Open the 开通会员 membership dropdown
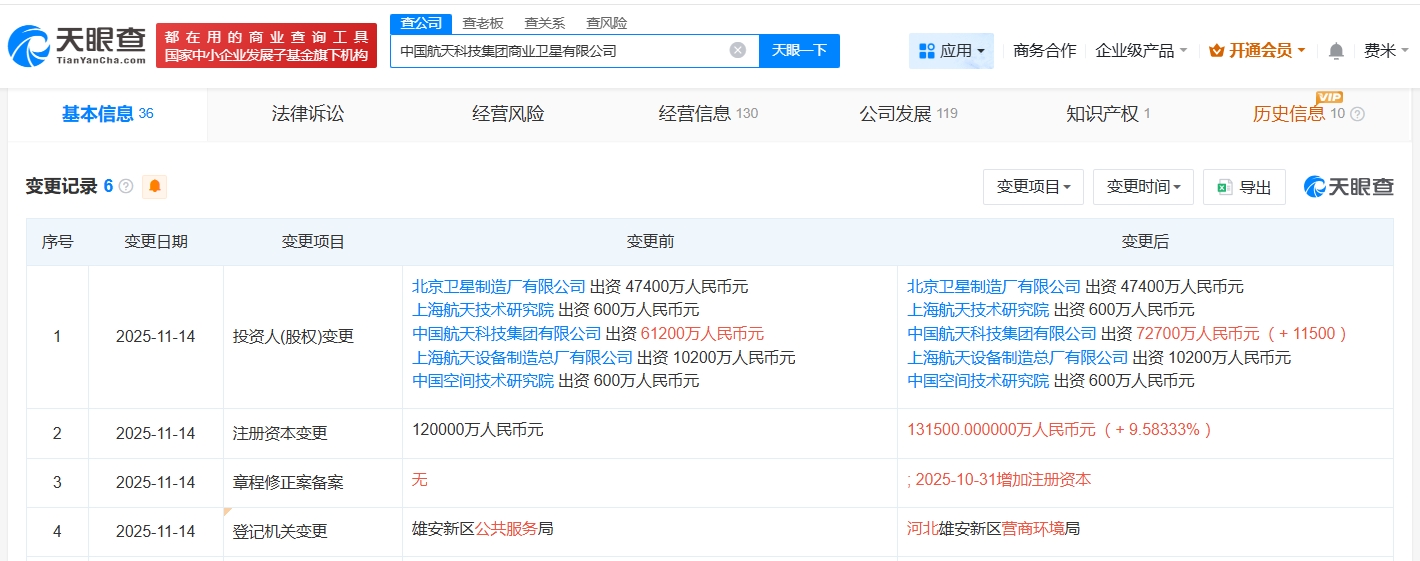This screenshot has width=1420, height=561. (1257, 50)
